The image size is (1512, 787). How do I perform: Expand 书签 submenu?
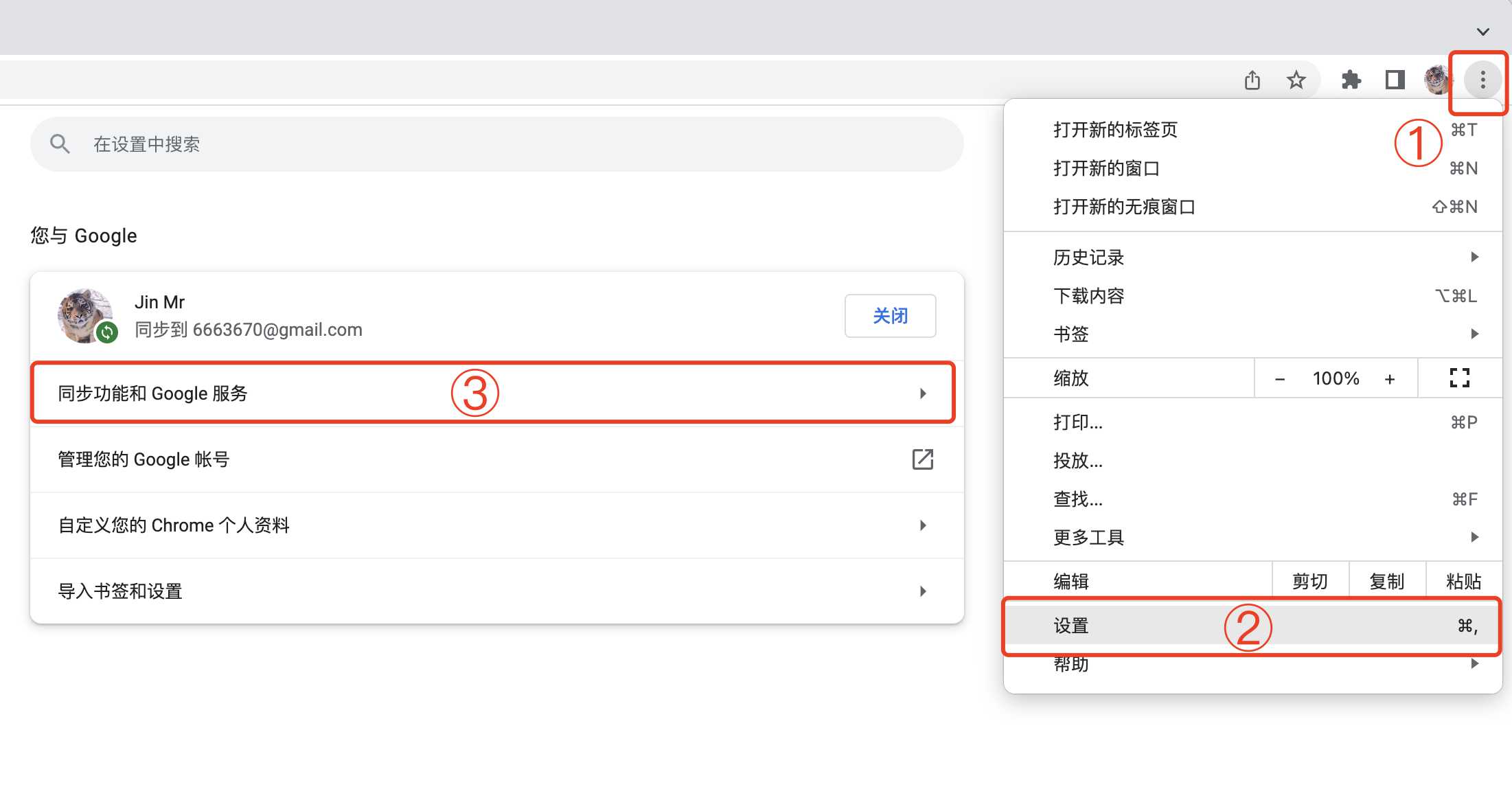click(1252, 334)
